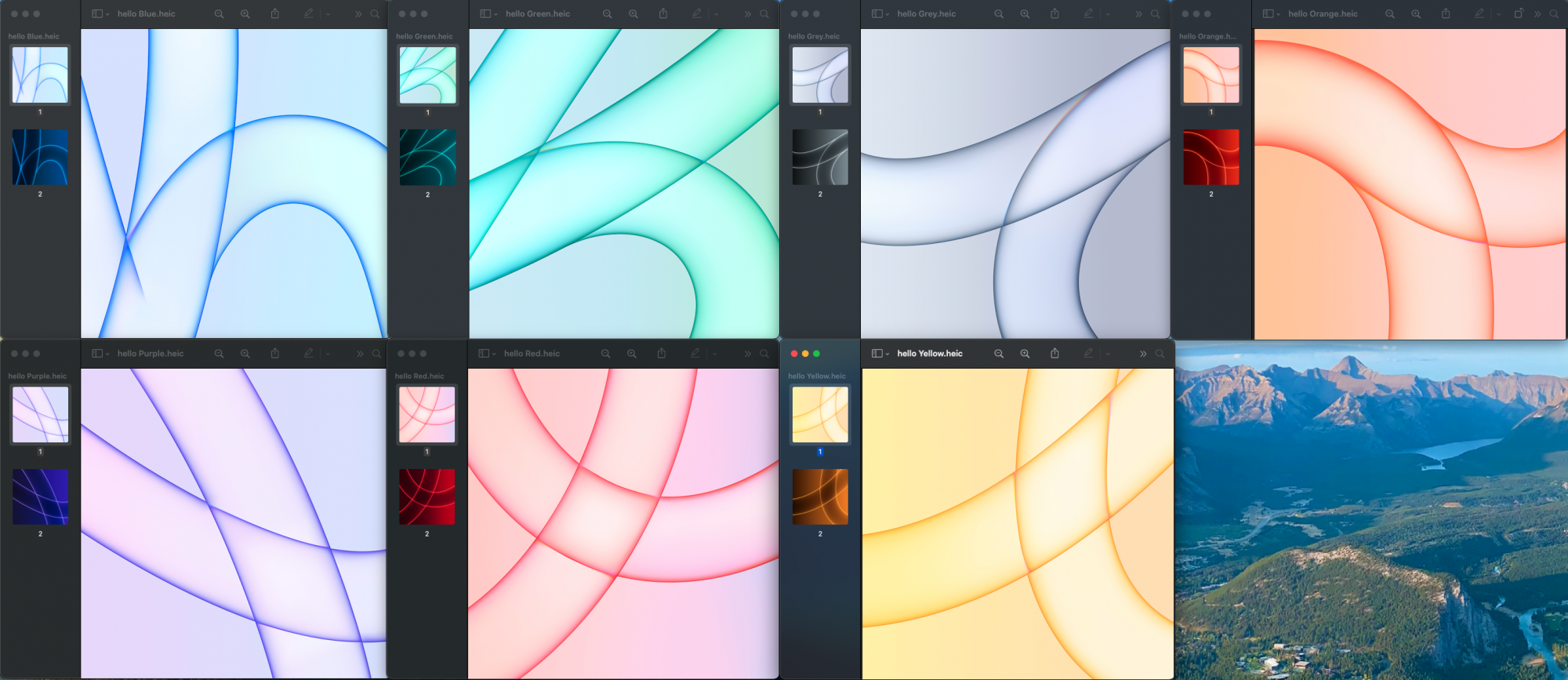
Task: Expand toolbar overflow in hello Yellow.heic window
Action: [1143, 354]
